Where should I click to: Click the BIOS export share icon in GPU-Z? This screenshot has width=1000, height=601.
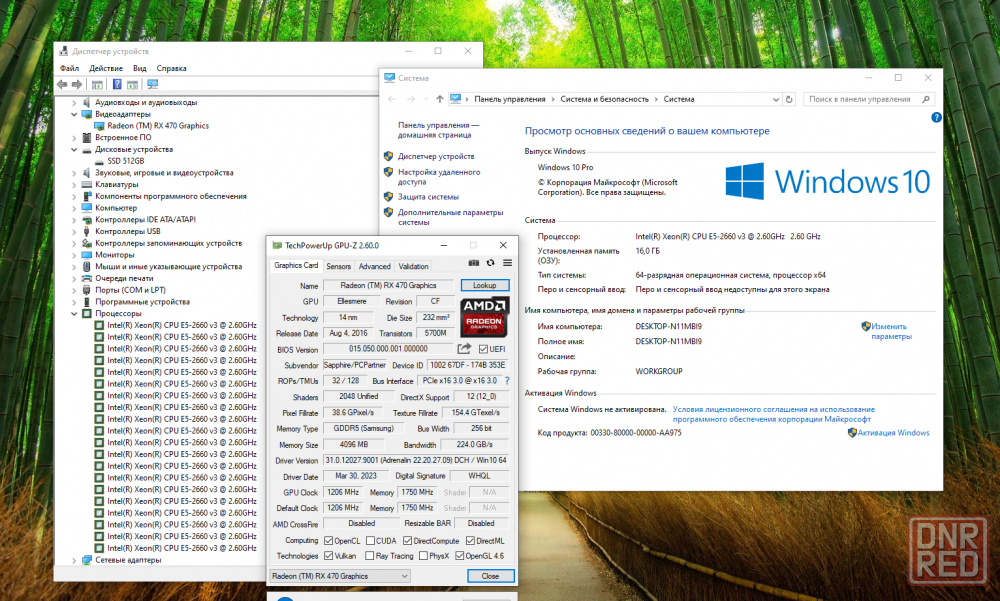[x=464, y=348]
